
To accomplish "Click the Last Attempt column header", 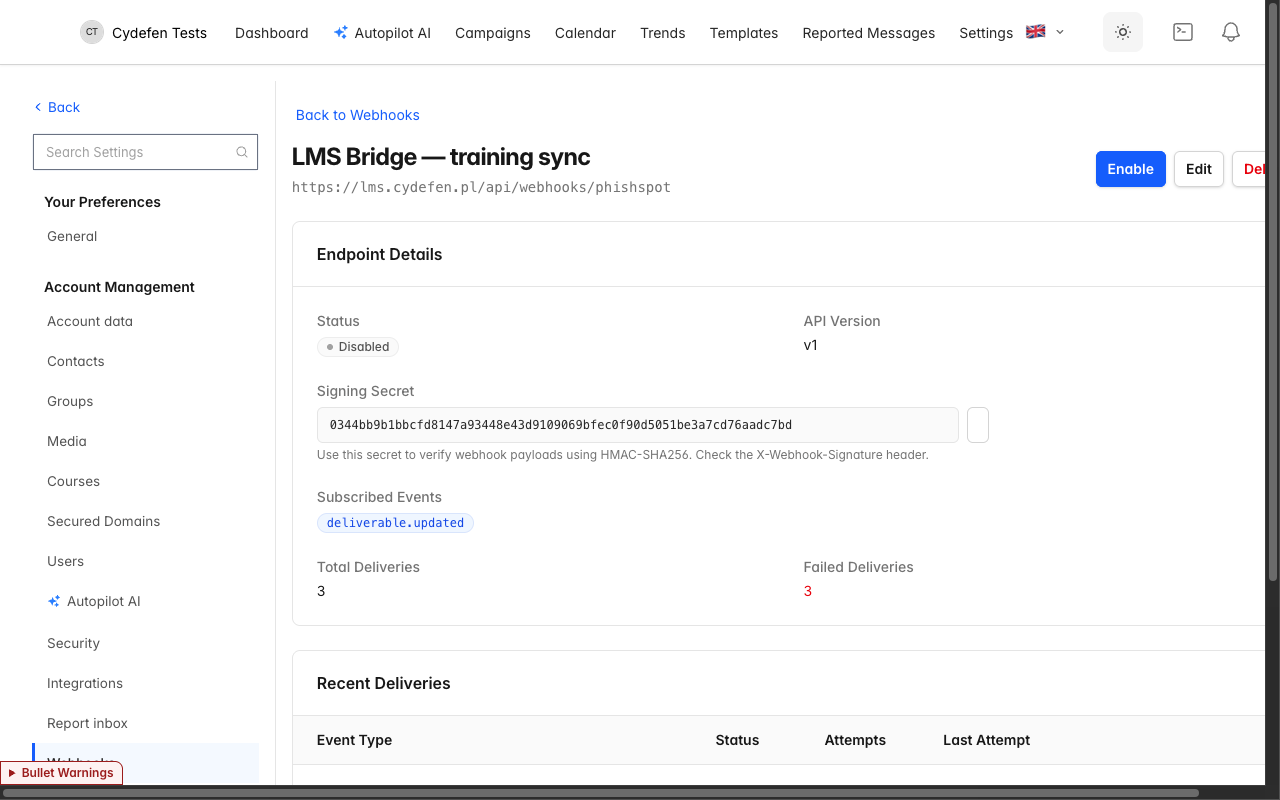I will tap(986, 740).
